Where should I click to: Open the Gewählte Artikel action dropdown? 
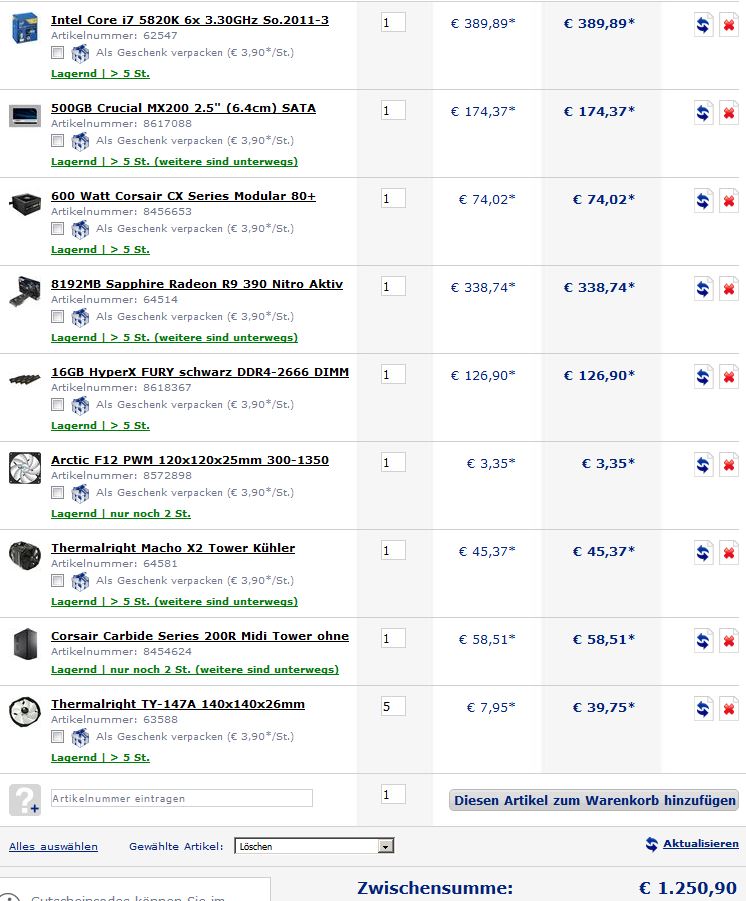pos(314,846)
